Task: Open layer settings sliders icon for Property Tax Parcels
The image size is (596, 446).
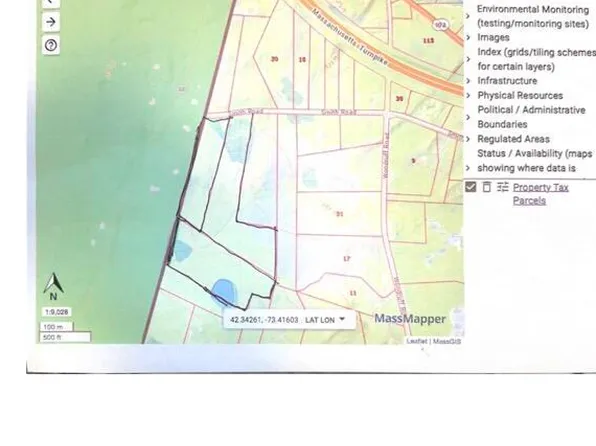Action: tap(502, 187)
